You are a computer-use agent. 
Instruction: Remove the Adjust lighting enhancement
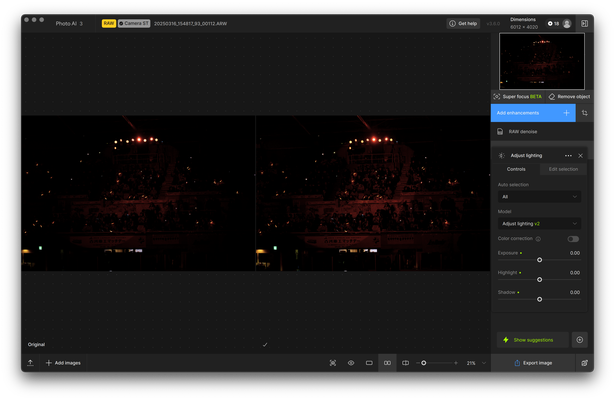click(x=580, y=156)
